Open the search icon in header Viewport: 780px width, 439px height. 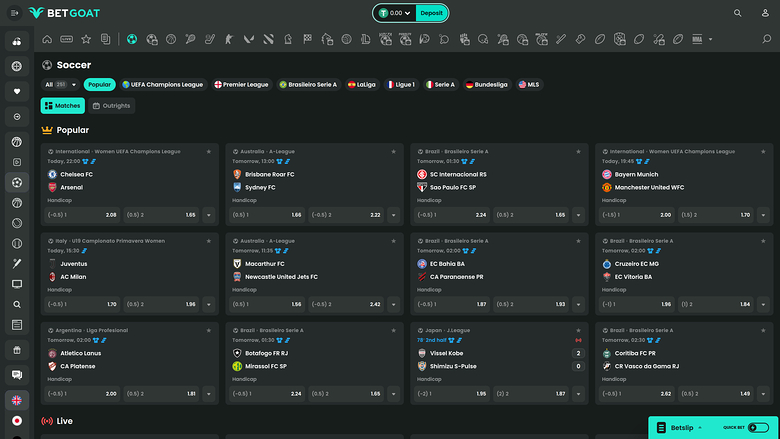pos(737,13)
